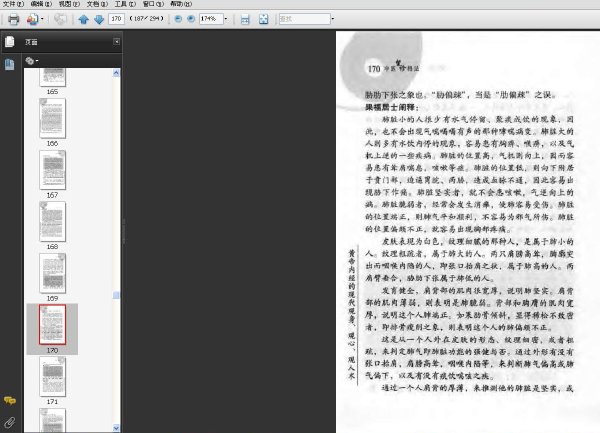Image resolution: width=600 pixels, height=433 pixels.
Task: Open the 帮助 (Help) menu
Action: (x=181, y=4)
